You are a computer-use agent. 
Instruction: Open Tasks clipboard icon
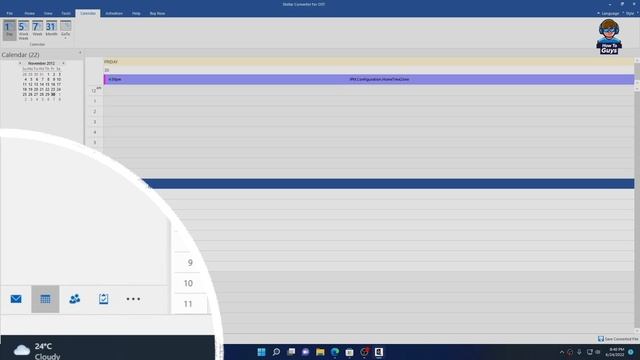(104, 299)
